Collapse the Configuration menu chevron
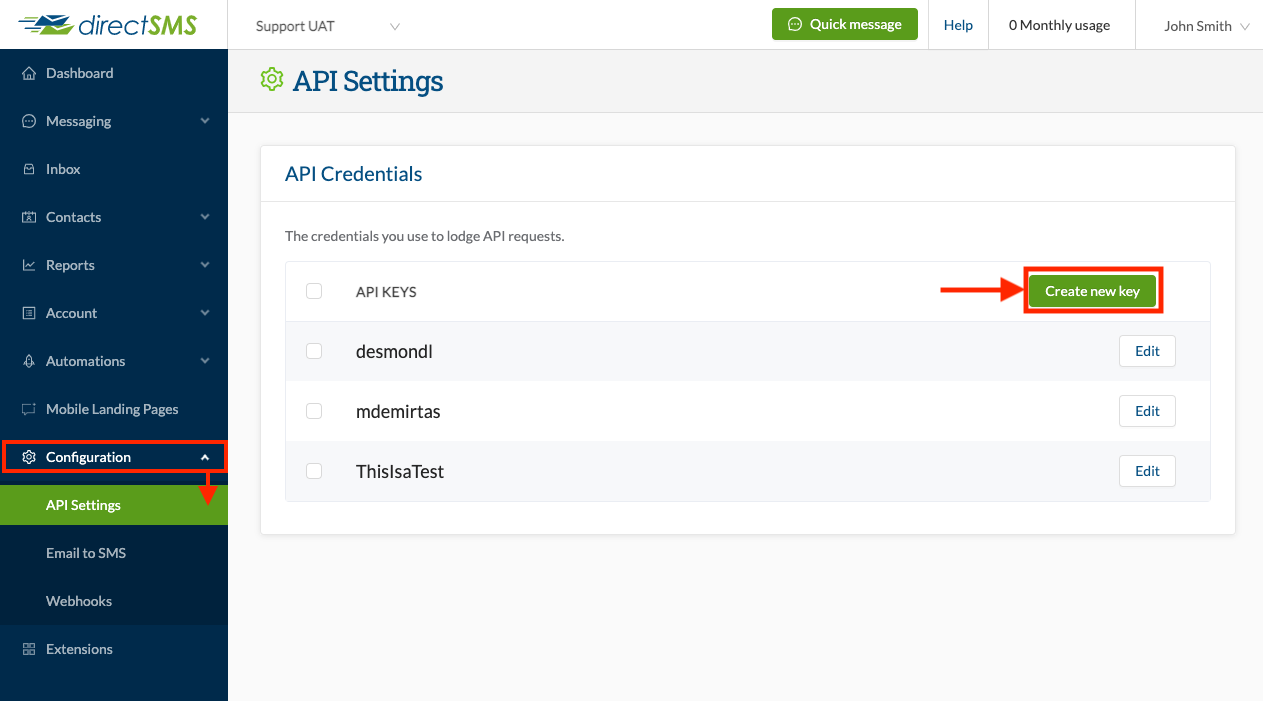The height and width of the screenshot is (701, 1263). coord(205,457)
